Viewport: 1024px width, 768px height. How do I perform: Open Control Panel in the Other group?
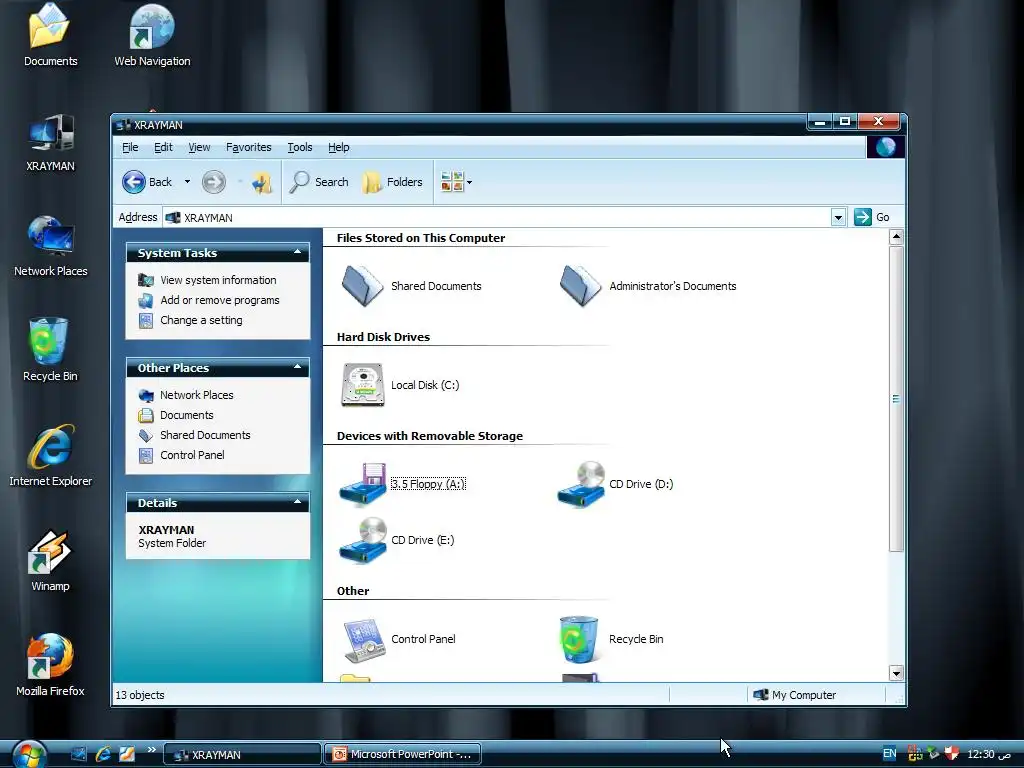363,639
